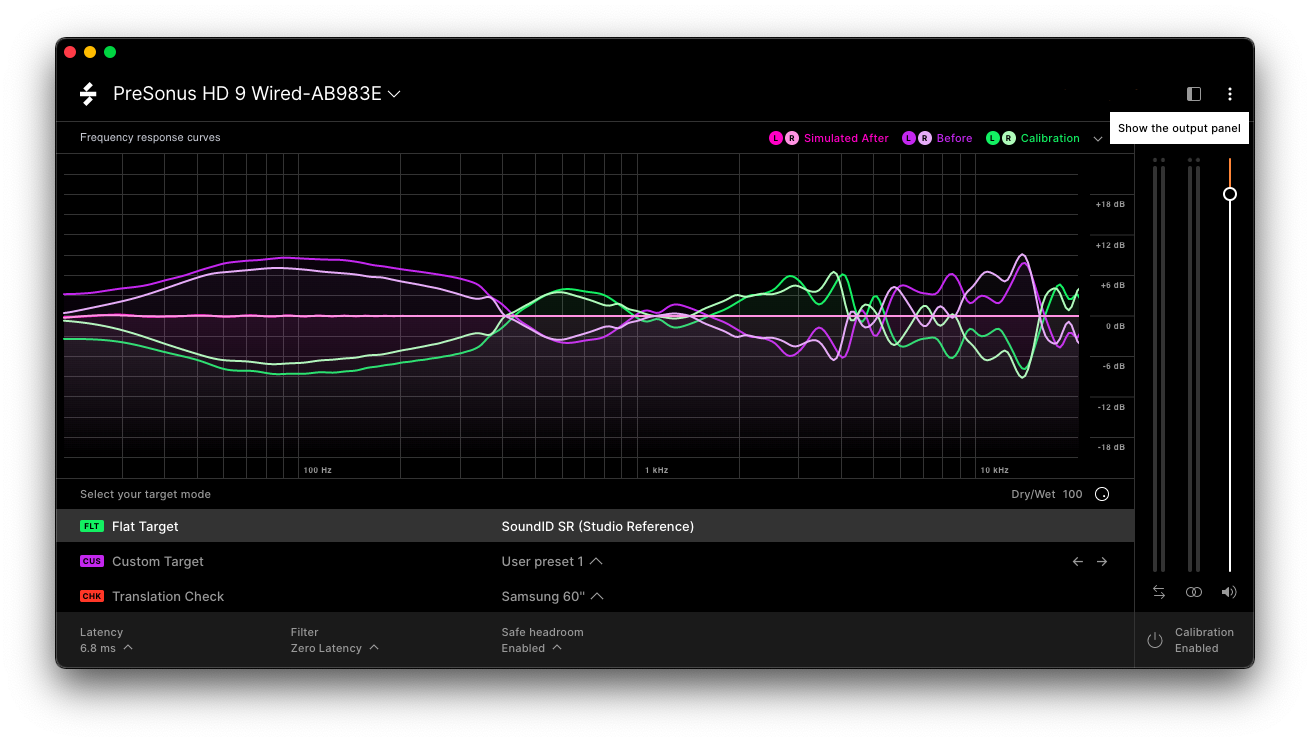Image resolution: width=1310 pixels, height=742 pixels.
Task: Expand the curve legend chevron
Action: [x=1098, y=139]
